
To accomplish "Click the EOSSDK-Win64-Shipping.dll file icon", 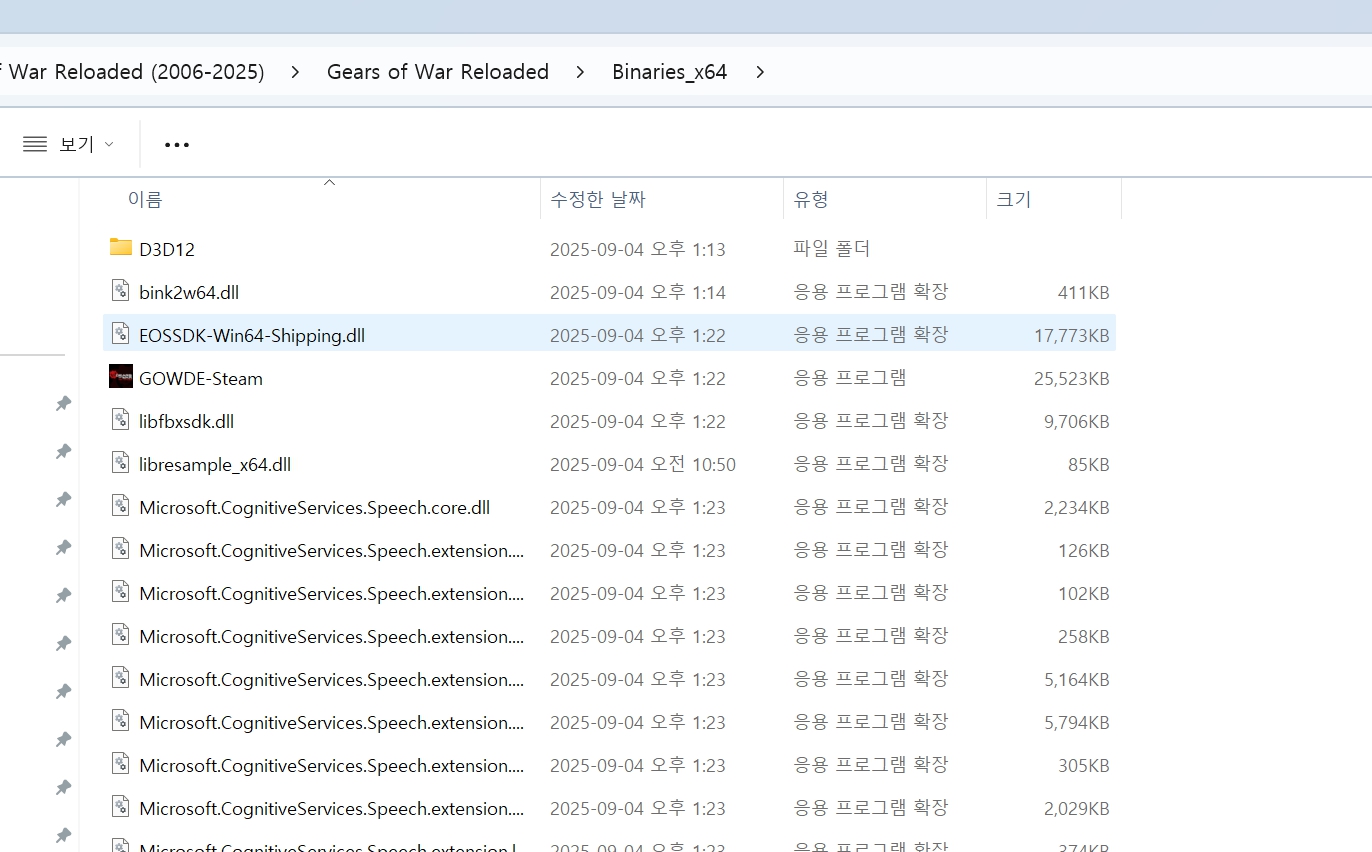I will 121,334.
